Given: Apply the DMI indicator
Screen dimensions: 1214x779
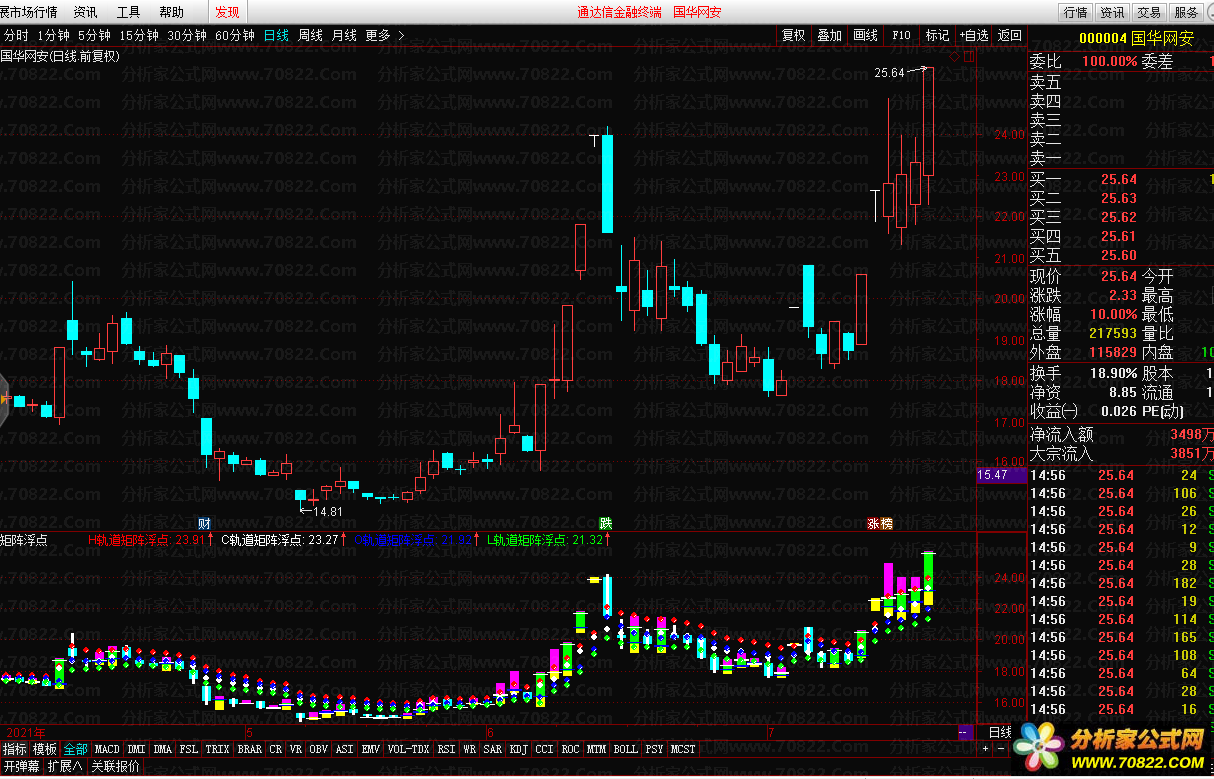Looking at the screenshot, I should (x=137, y=749).
